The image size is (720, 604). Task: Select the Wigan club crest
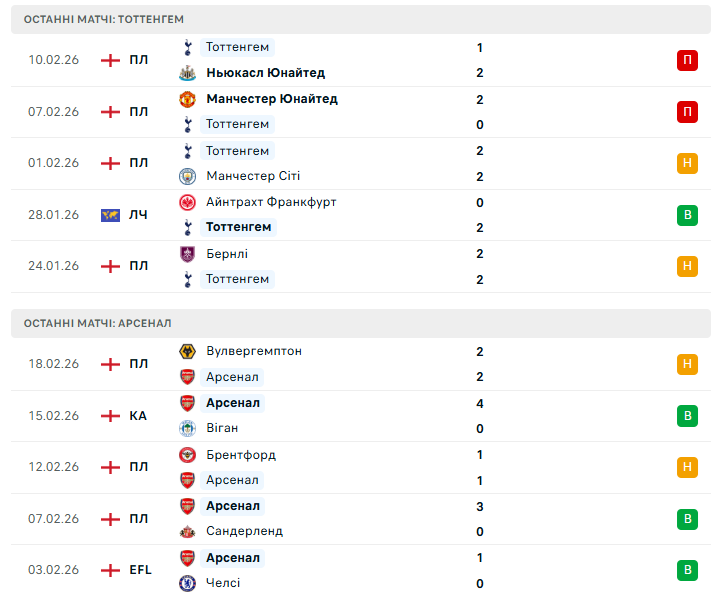coord(187,428)
